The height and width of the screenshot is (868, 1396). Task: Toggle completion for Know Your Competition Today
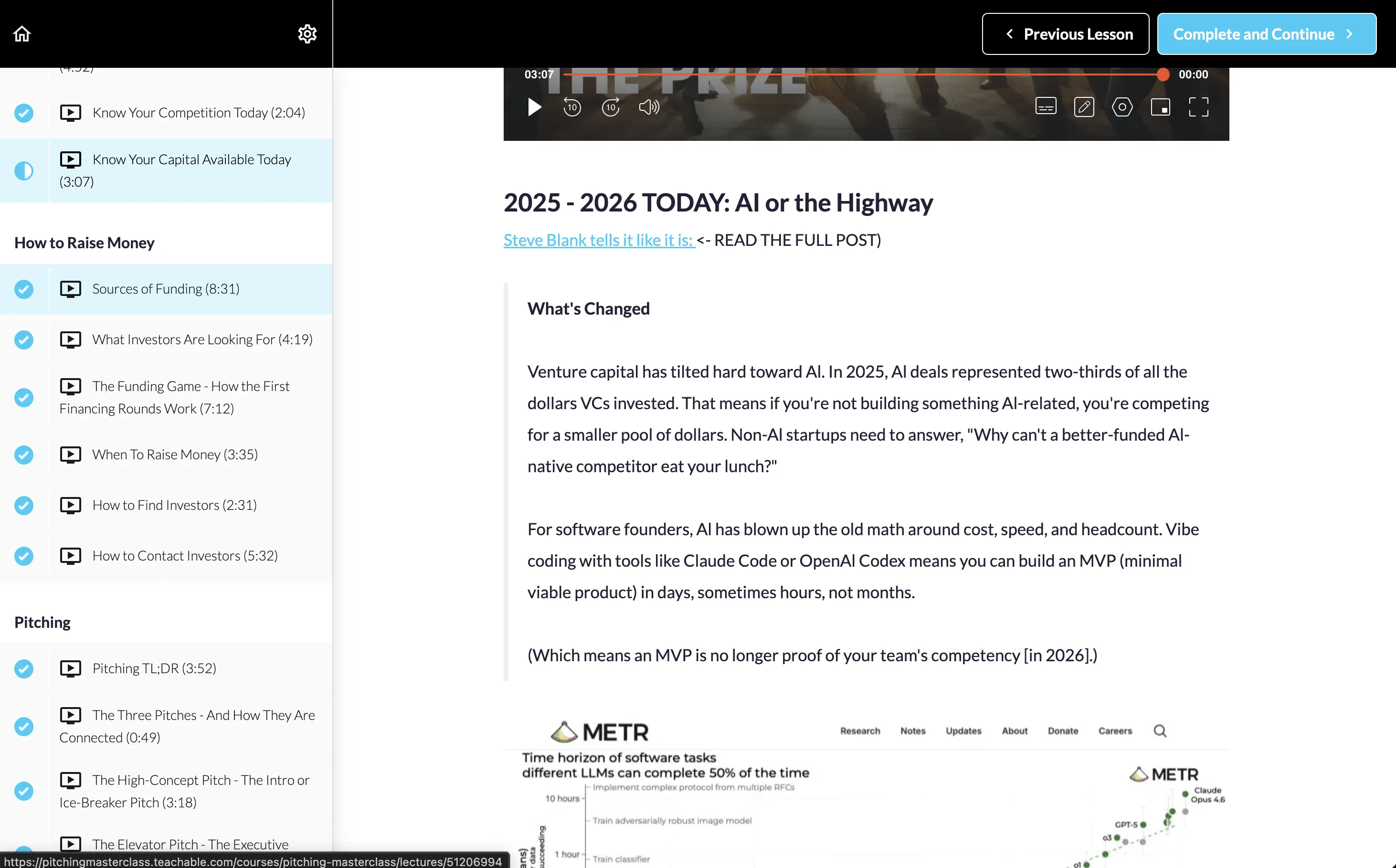23,113
